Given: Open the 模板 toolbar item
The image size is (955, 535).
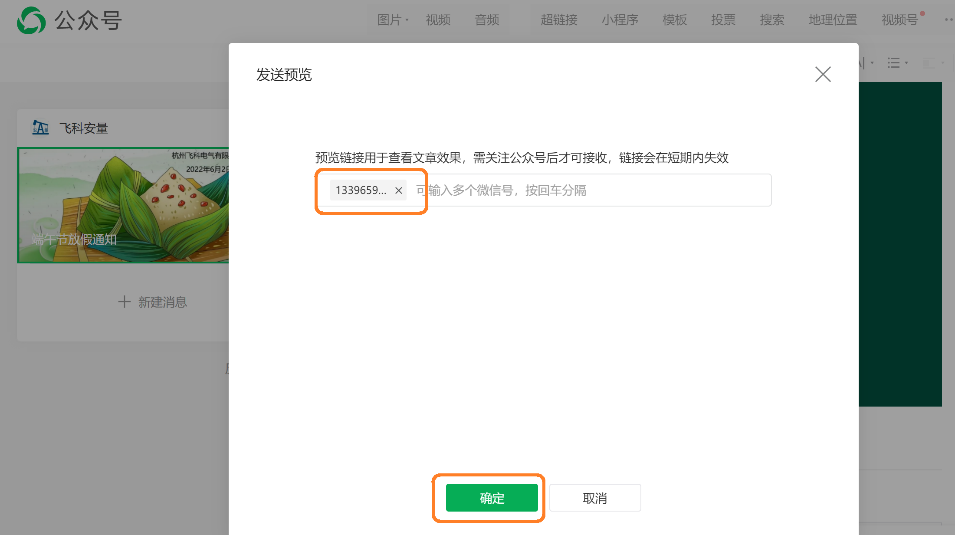Looking at the screenshot, I should coord(675,19).
